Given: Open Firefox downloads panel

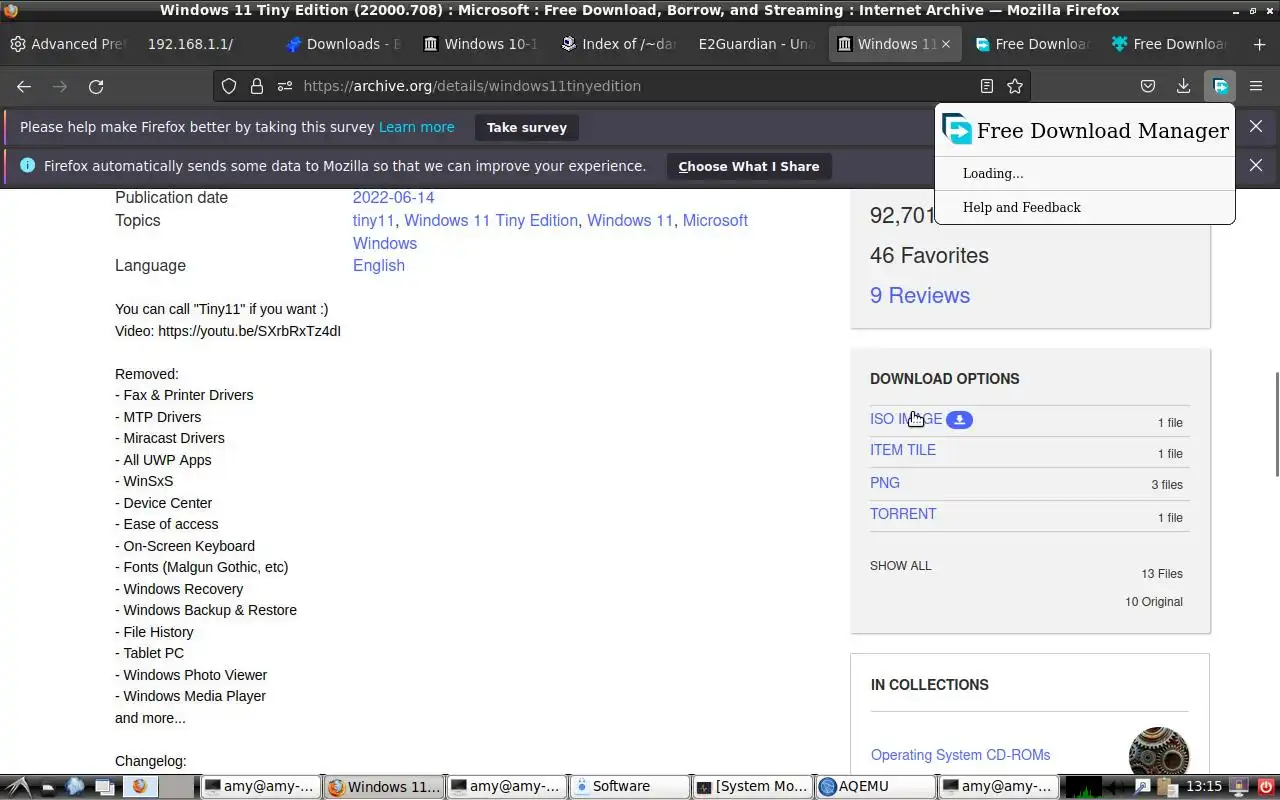Looking at the screenshot, I should [1184, 86].
